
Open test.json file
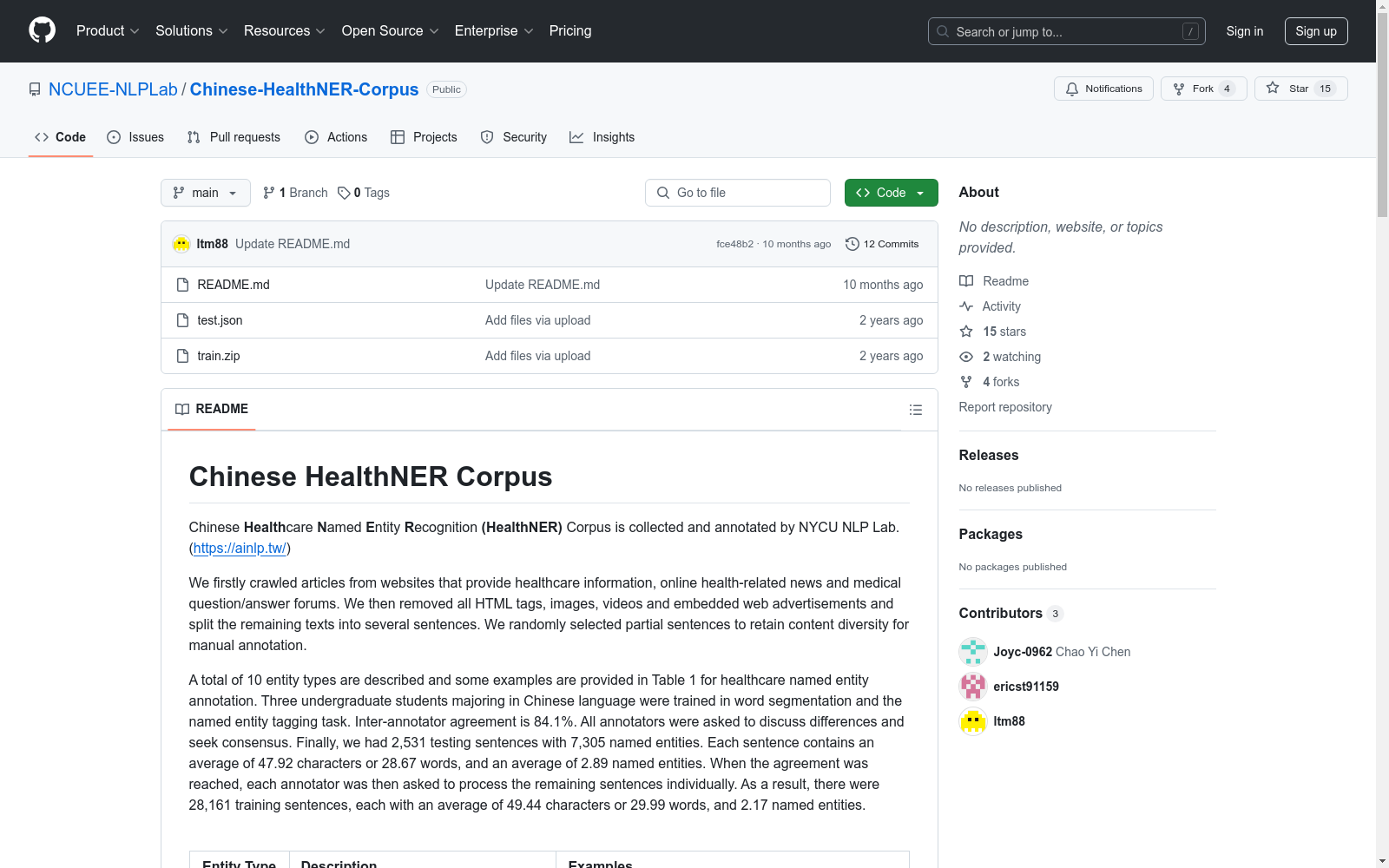click(x=220, y=320)
